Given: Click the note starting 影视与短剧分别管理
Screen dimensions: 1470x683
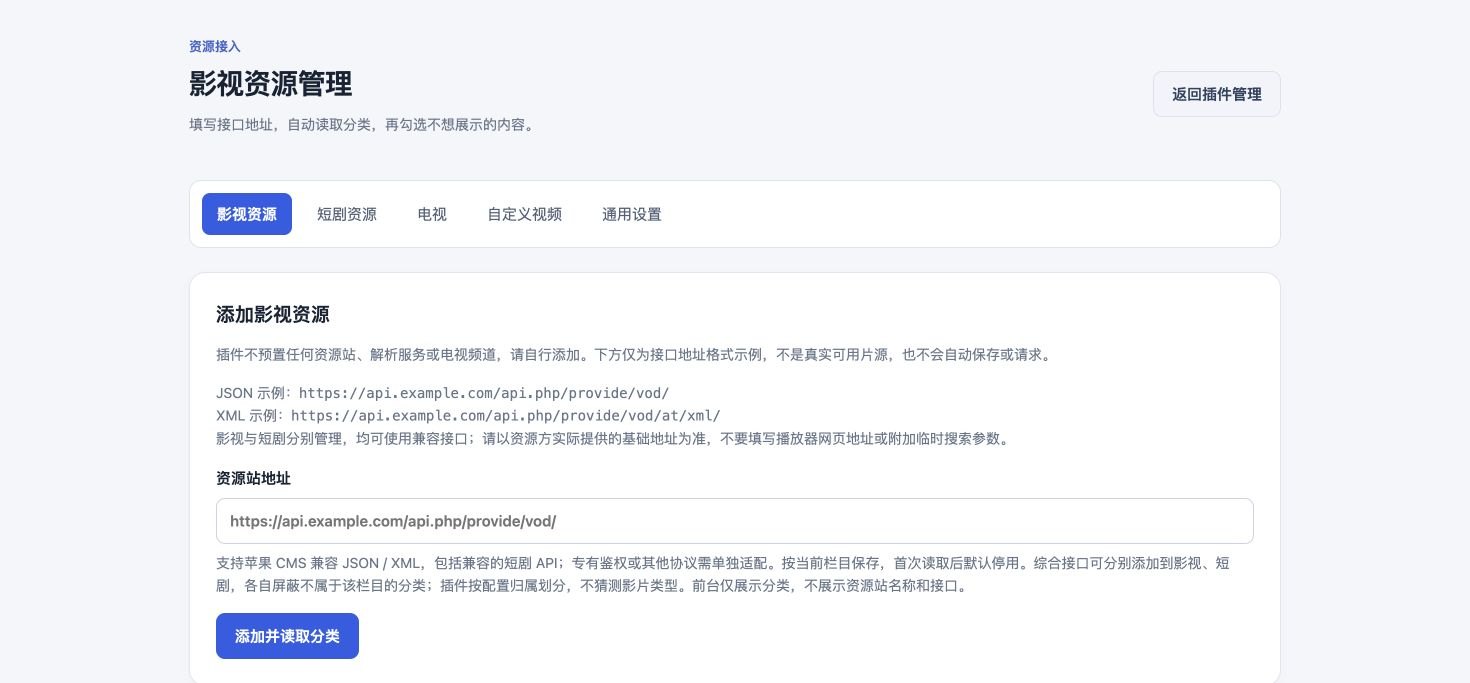Looking at the screenshot, I should (x=612, y=438).
